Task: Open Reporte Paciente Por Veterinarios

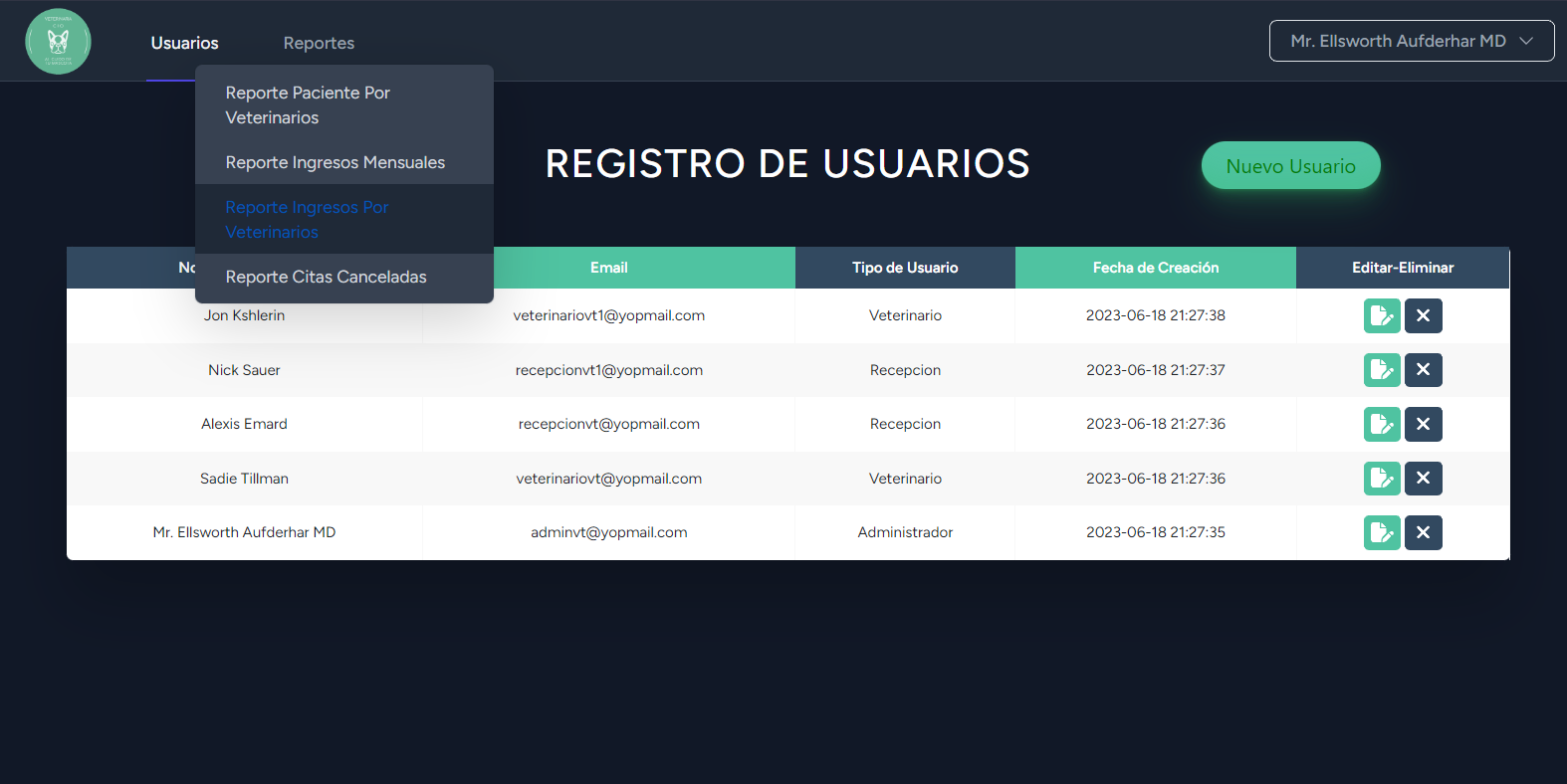Action: (308, 104)
